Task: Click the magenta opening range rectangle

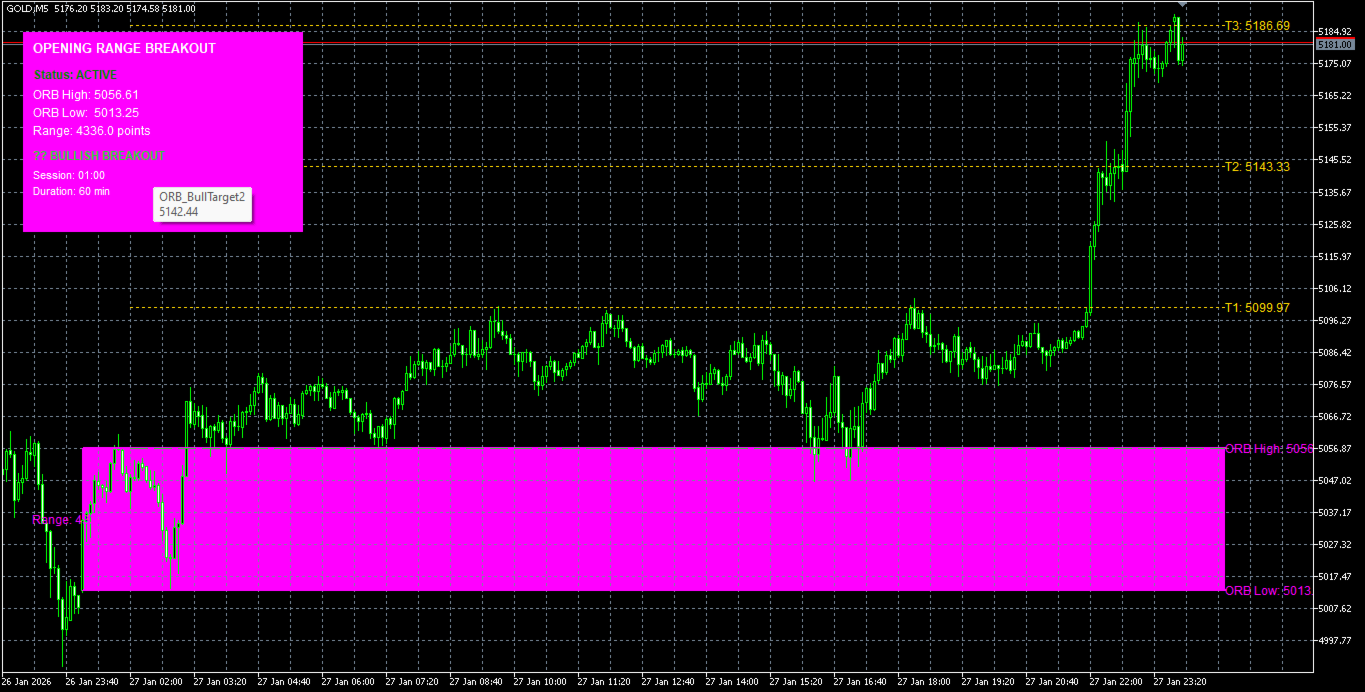Action: [x=653, y=519]
